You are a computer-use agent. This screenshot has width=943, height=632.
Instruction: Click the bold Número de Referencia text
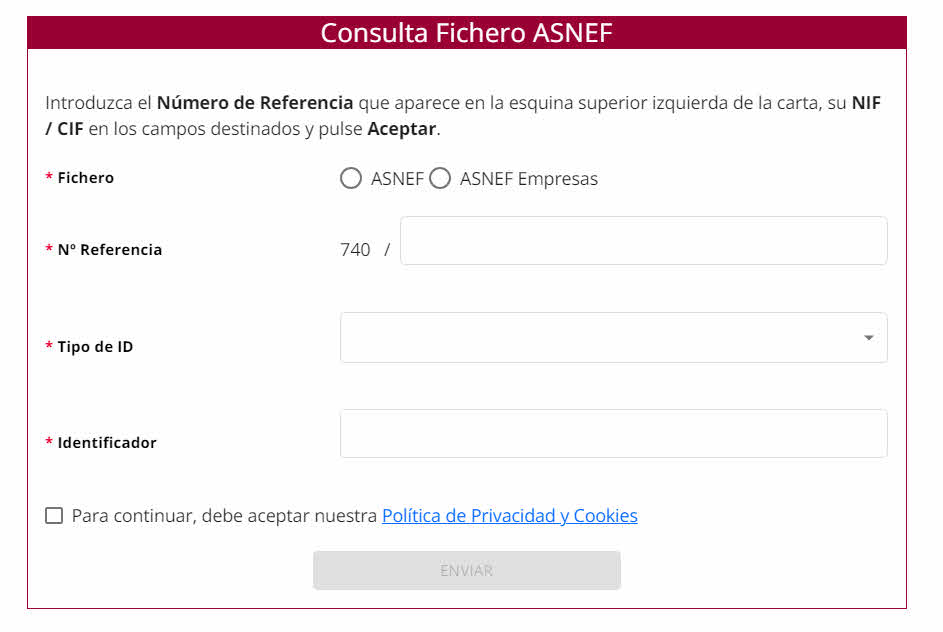[255, 103]
